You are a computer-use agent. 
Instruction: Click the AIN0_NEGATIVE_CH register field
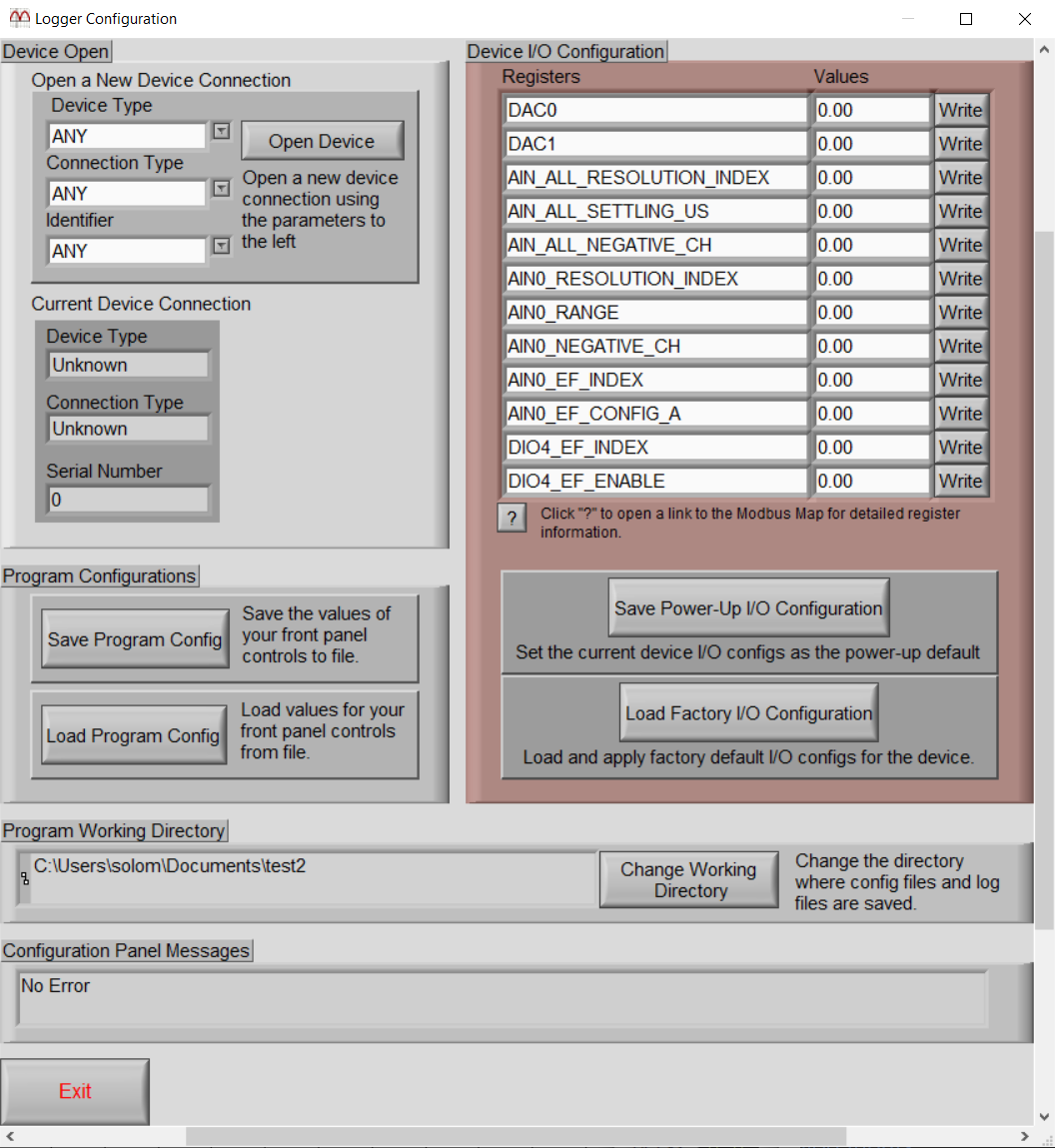[656, 346]
